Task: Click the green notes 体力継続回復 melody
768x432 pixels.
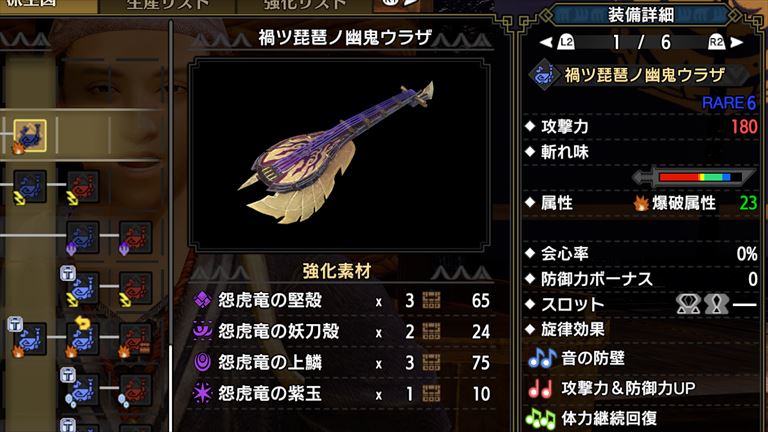Action: coord(592,418)
